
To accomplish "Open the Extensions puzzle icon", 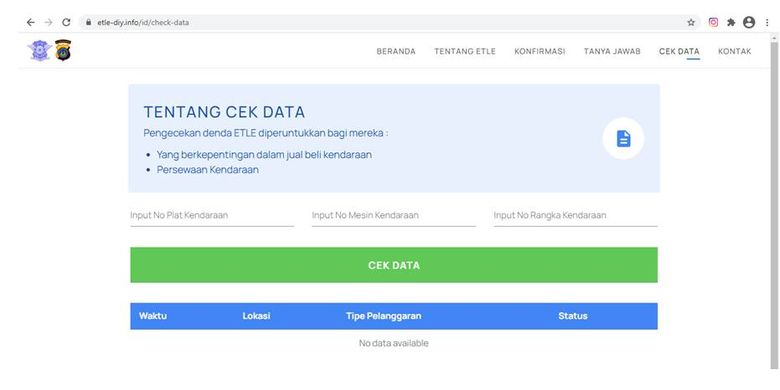I will pyautogui.click(x=731, y=22).
